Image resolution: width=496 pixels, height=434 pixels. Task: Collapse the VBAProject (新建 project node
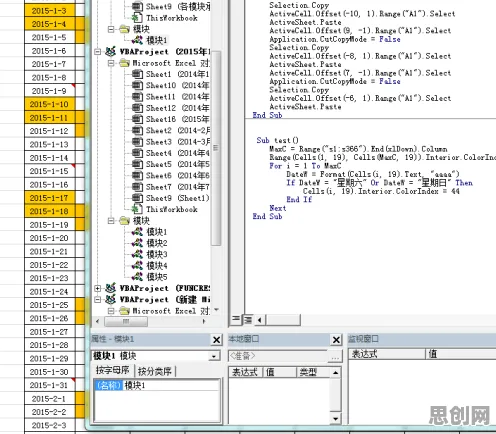point(98,300)
